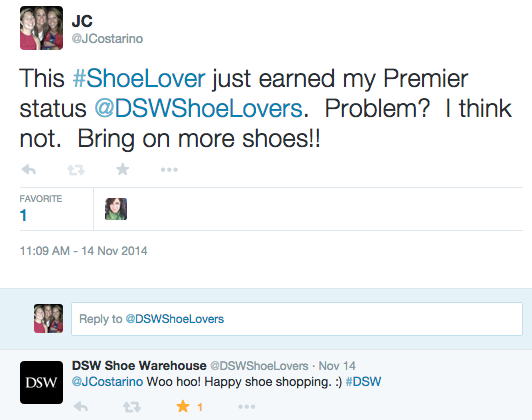Open the tweet timestamp 11:09 AM - 14 Nov 2014

83,251
